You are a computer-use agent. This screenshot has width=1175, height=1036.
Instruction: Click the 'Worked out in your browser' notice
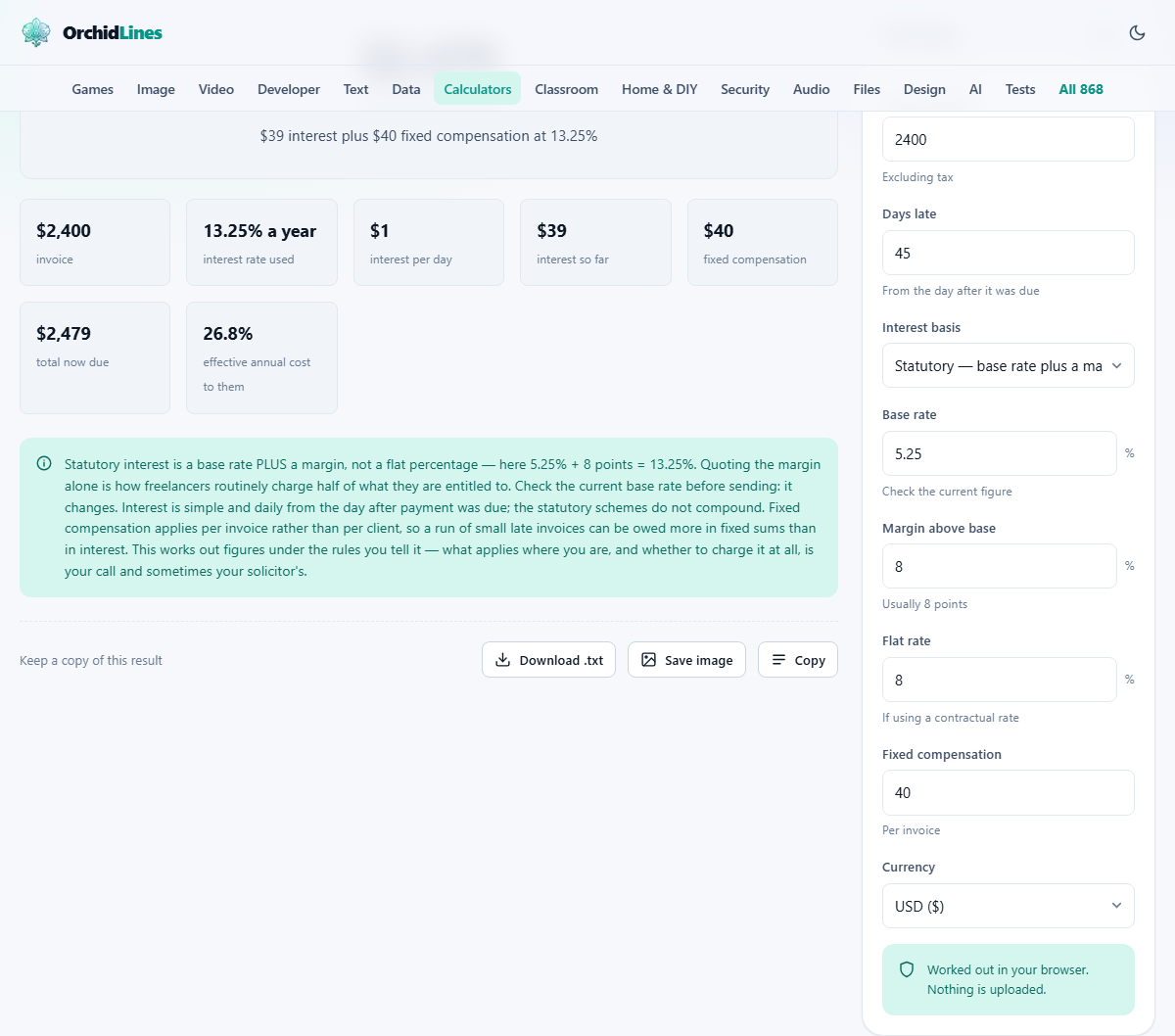1008,979
